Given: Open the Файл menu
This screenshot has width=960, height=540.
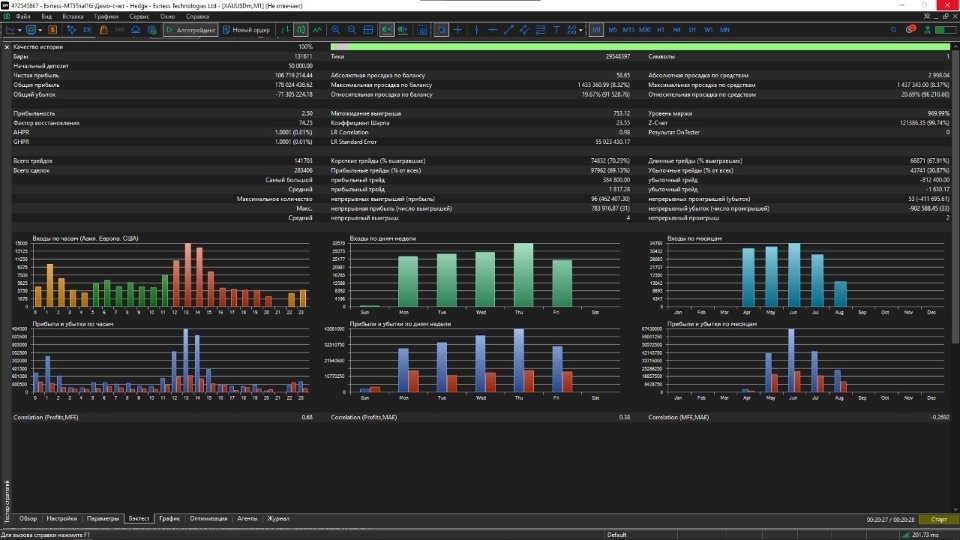Looking at the screenshot, I should (x=23, y=17).
